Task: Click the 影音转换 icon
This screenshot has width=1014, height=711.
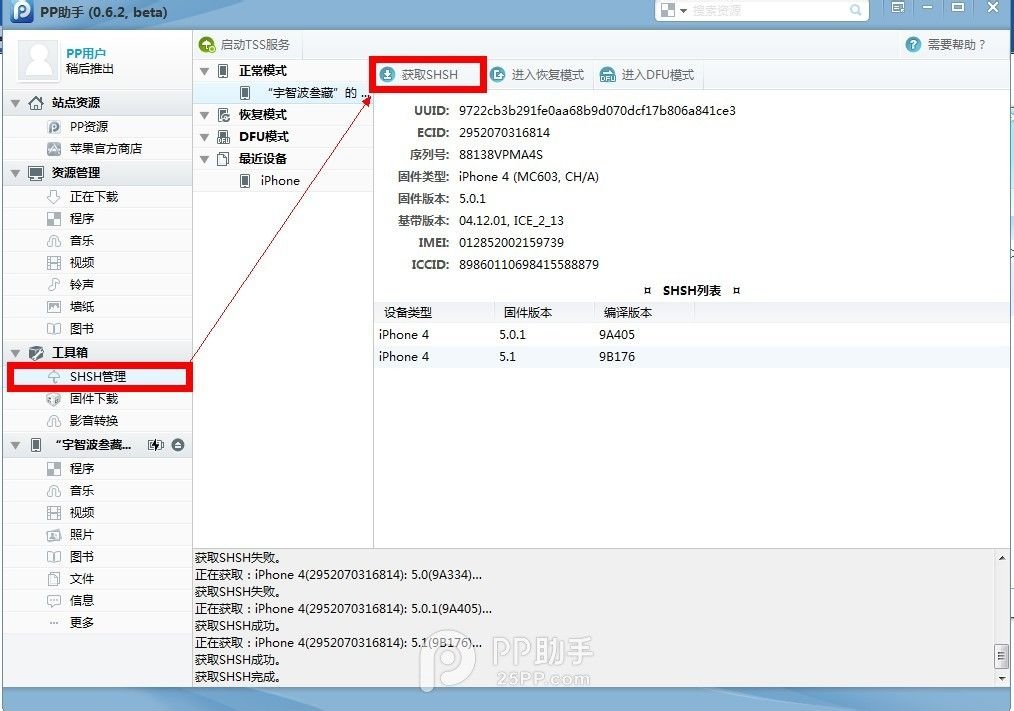Action: [54, 421]
